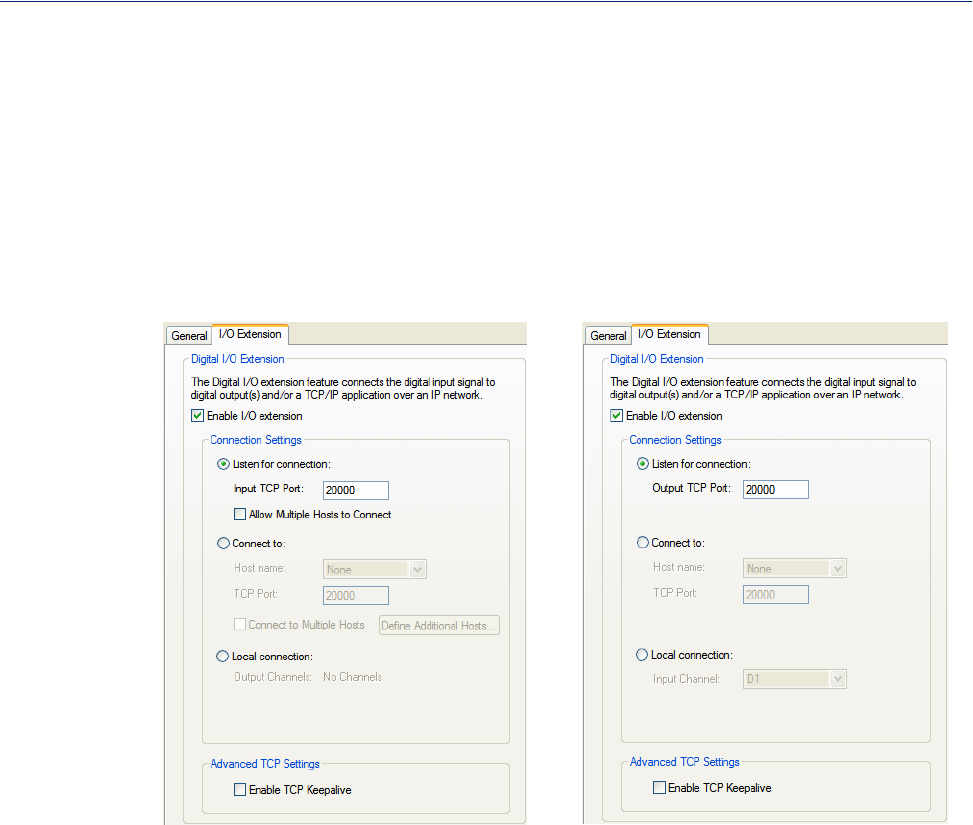Enable TCP Keepalive in left dialog

240,790
